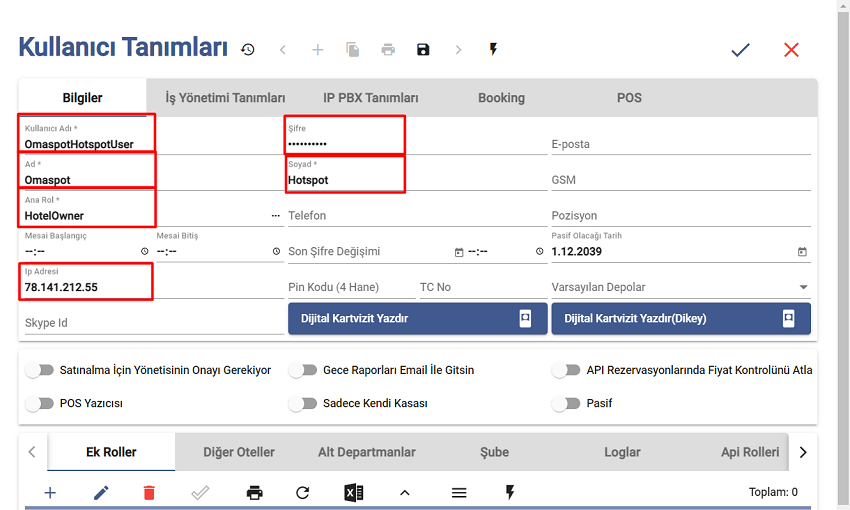850x510 pixels.
Task: Toggle Gece Raporları Email İle Gitsin
Action: click(302, 370)
